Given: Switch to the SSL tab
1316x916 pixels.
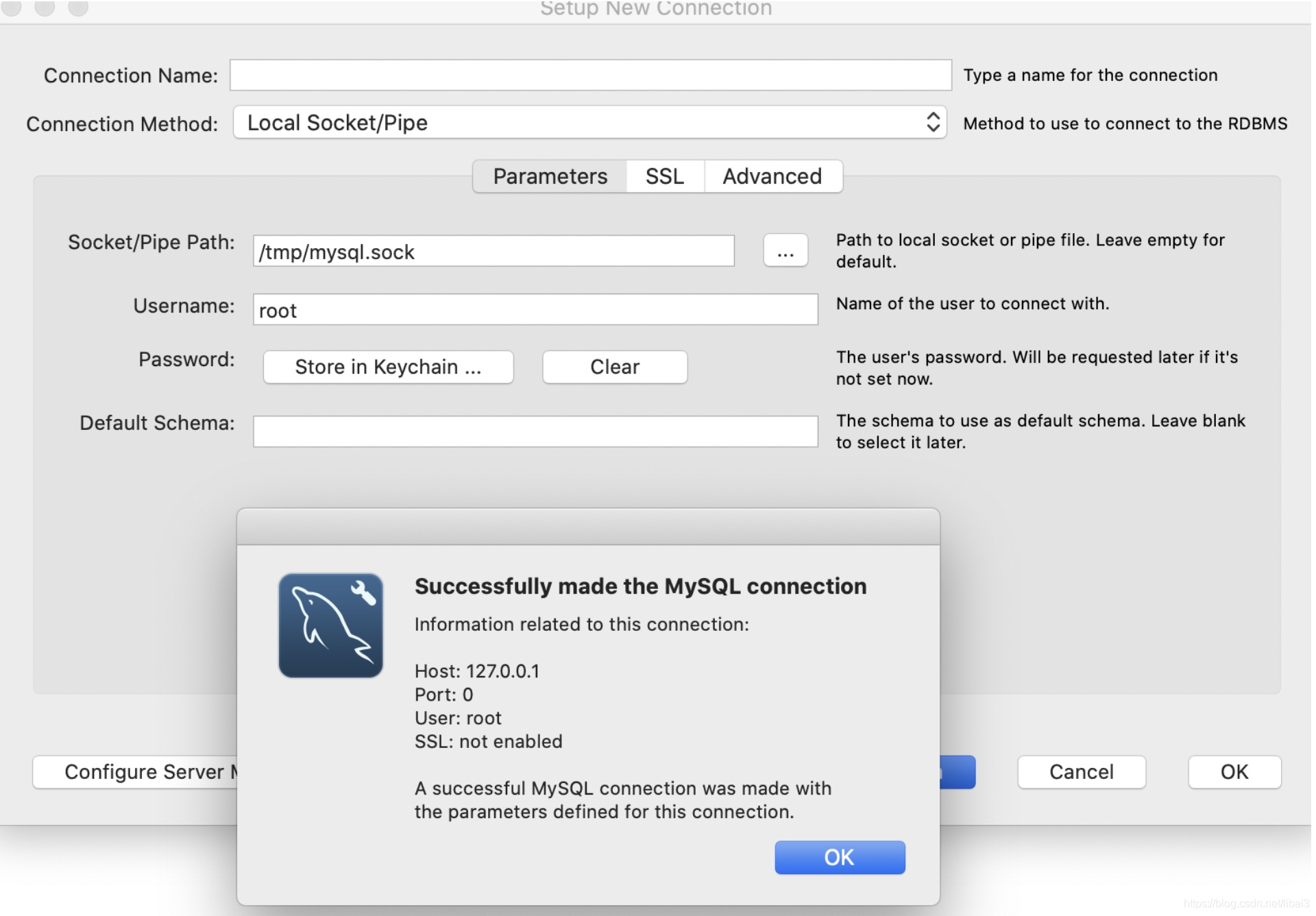Looking at the screenshot, I should 665,176.
